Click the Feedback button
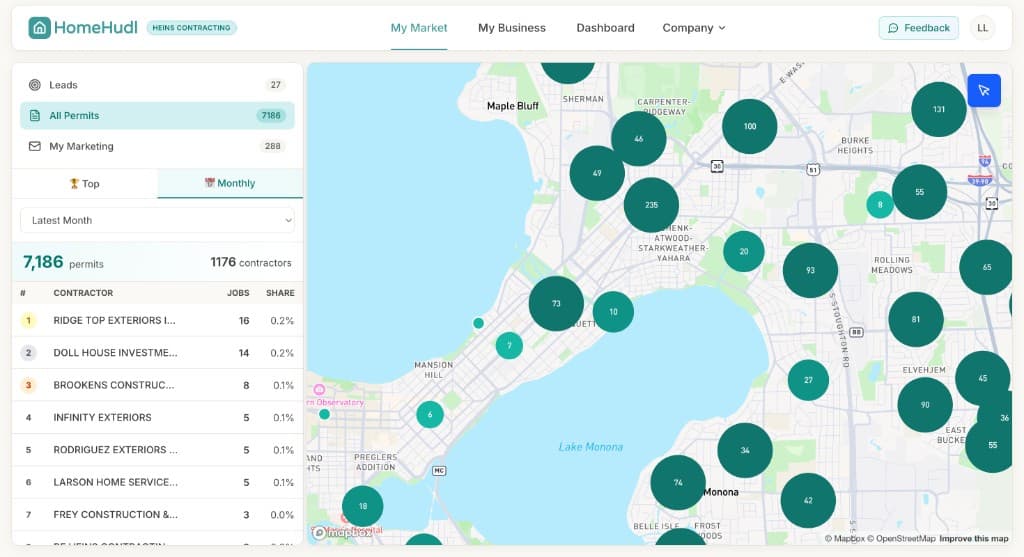The width and height of the screenshot is (1024, 557). tap(918, 28)
